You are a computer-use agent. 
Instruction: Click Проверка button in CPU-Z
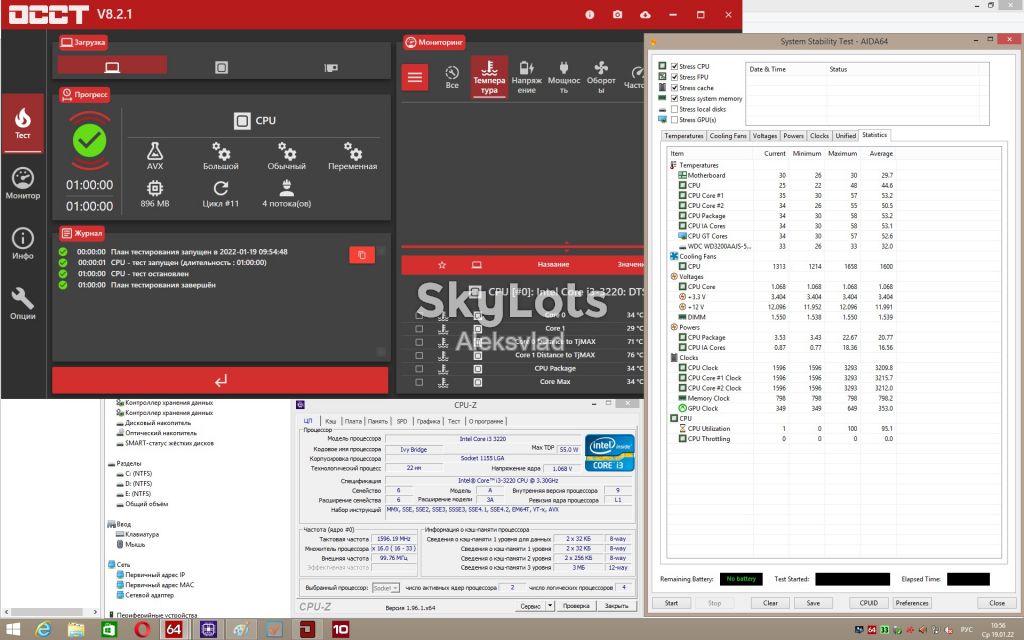click(576, 606)
